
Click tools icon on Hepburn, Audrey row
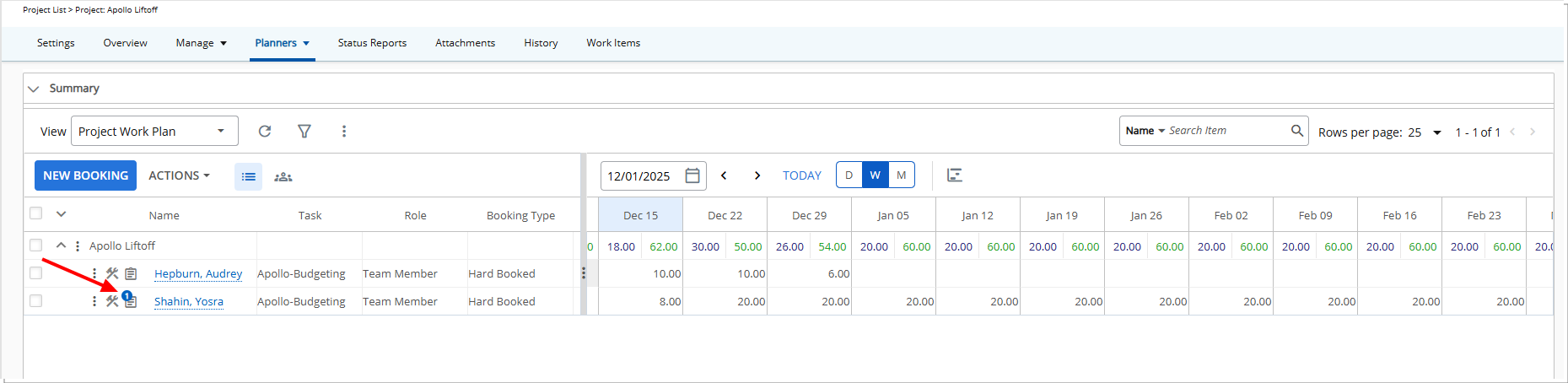tap(112, 273)
